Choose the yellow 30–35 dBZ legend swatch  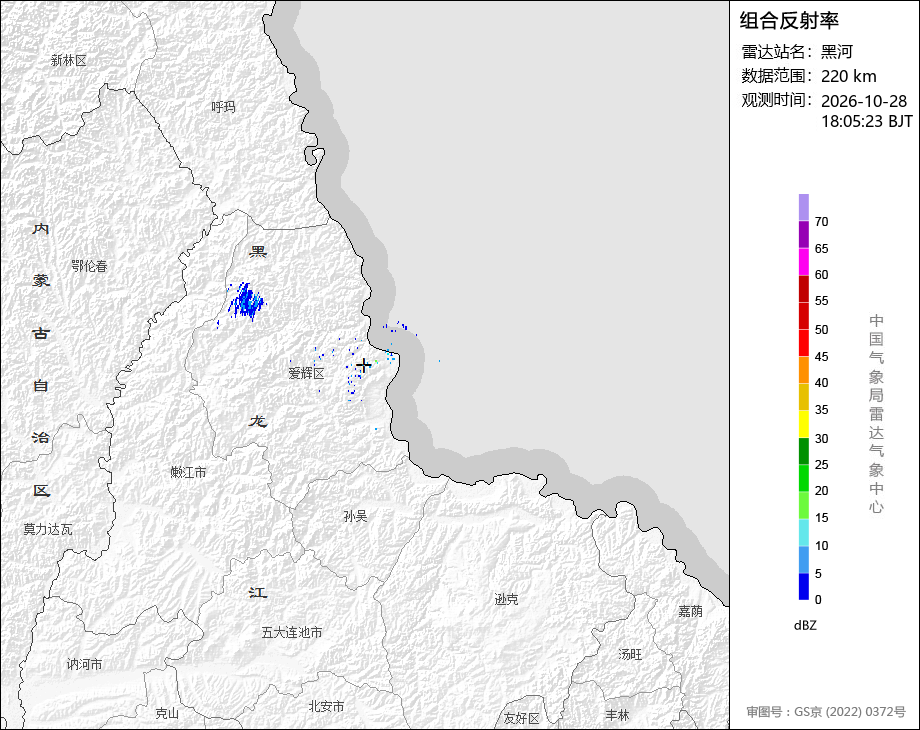click(x=804, y=424)
